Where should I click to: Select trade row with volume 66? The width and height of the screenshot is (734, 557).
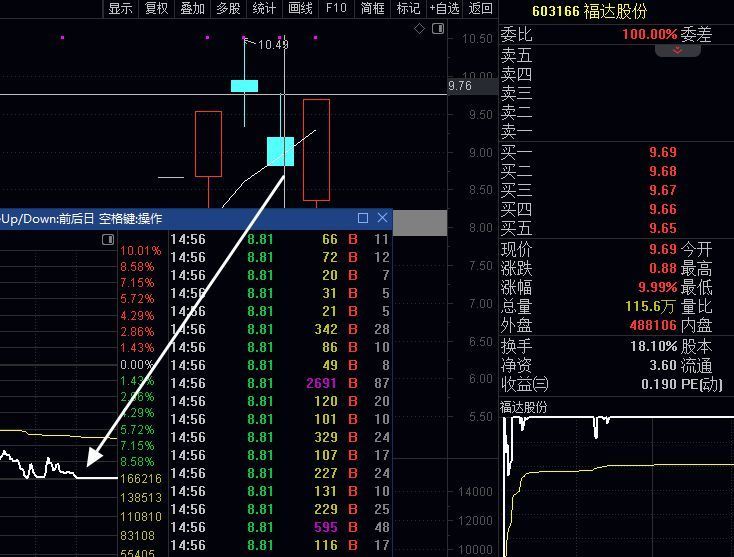[279, 240]
